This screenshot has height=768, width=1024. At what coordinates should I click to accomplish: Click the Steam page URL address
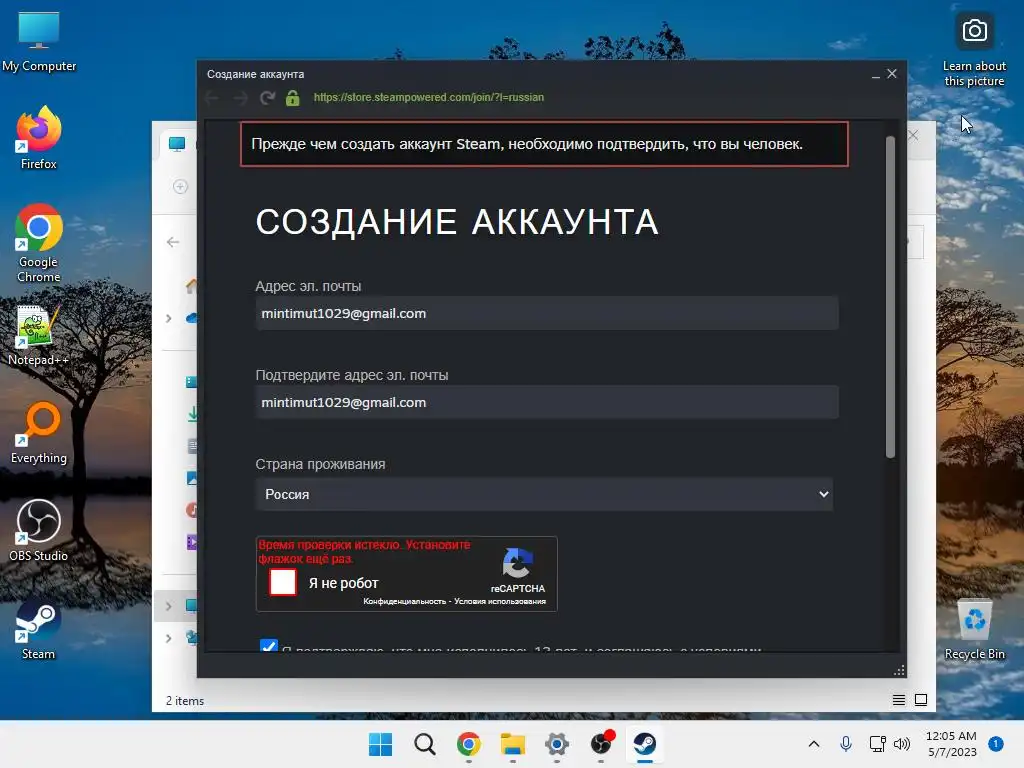click(428, 97)
